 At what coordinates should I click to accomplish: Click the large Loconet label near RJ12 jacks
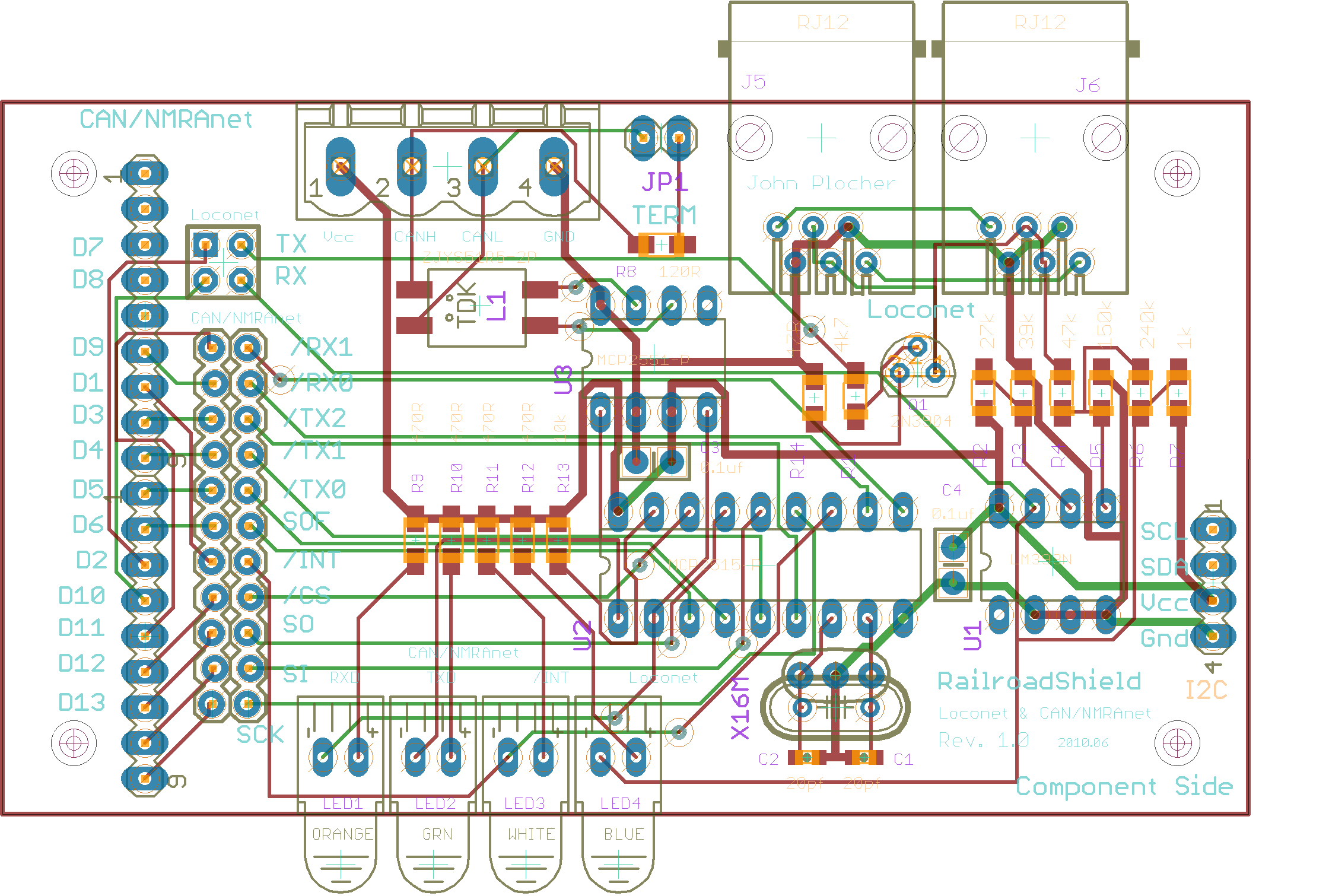(x=921, y=310)
